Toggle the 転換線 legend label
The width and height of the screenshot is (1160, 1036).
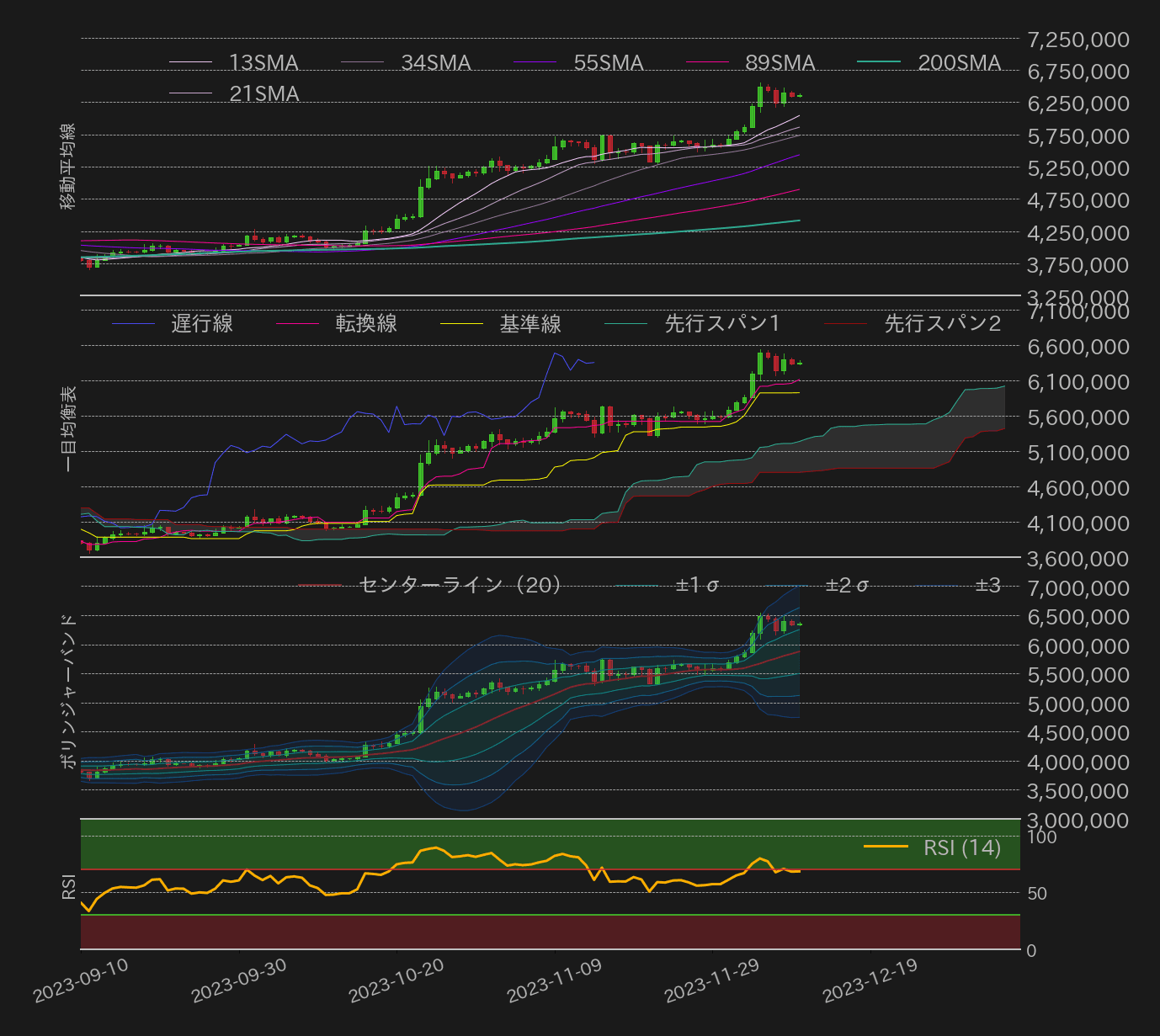click(x=366, y=324)
